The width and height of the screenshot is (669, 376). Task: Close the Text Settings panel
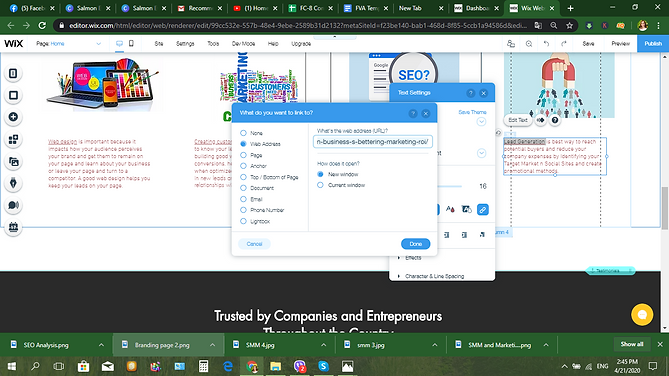[483, 93]
